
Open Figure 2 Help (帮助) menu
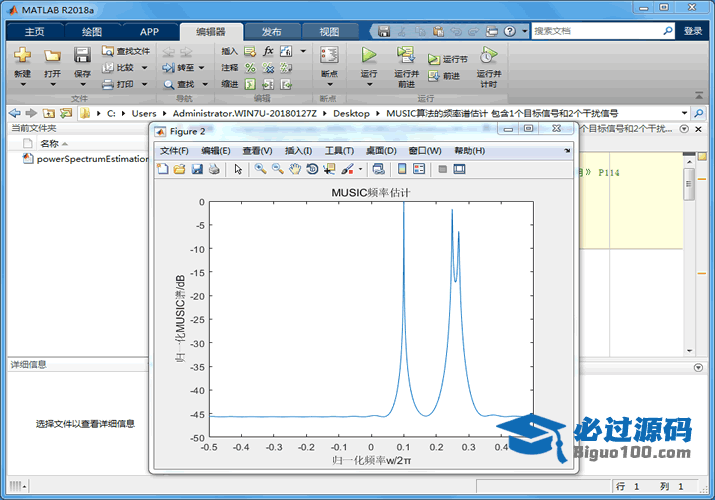469,151
